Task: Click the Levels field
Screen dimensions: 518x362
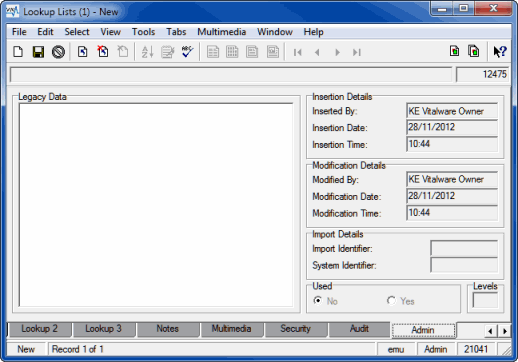Action: (485, 301)
